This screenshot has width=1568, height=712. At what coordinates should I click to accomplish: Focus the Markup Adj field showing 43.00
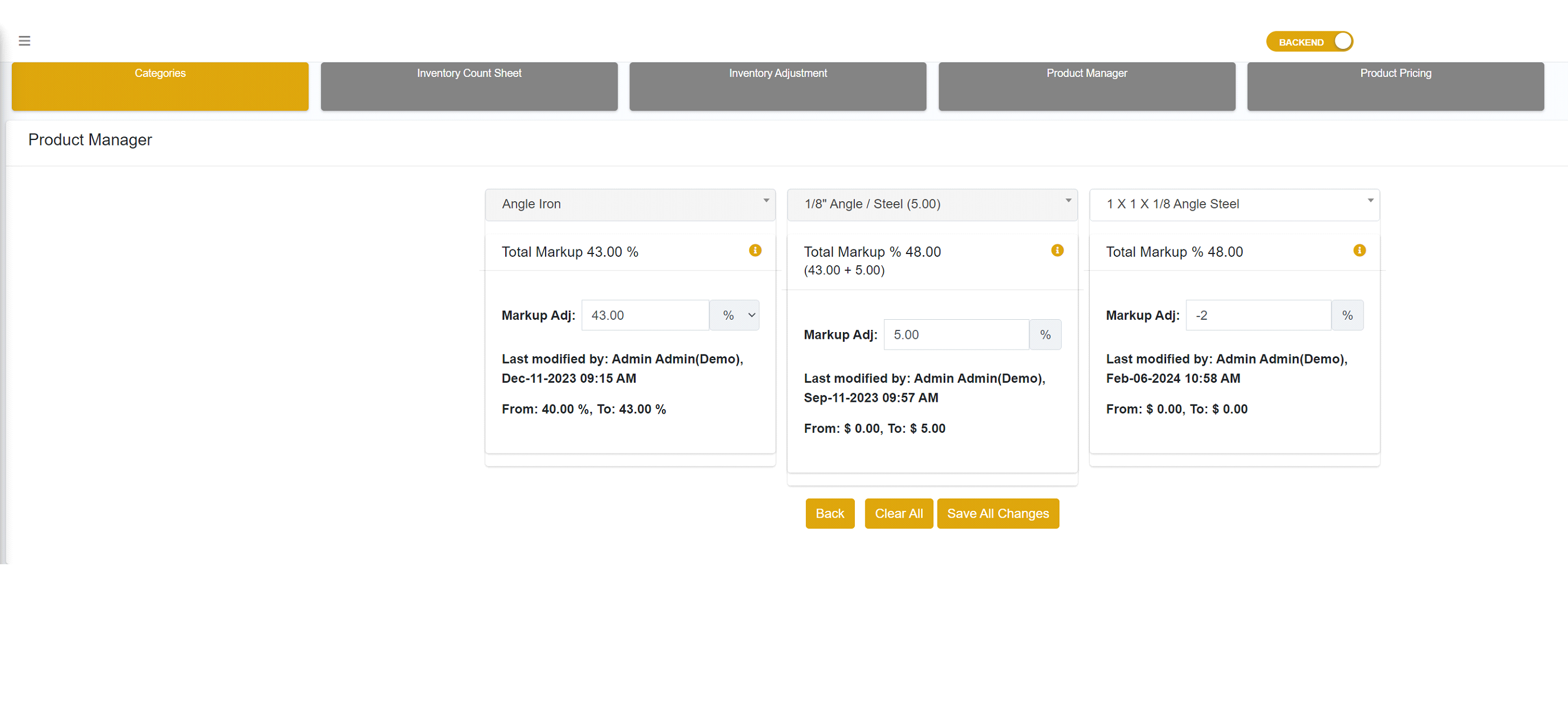(x=645, y=315)
